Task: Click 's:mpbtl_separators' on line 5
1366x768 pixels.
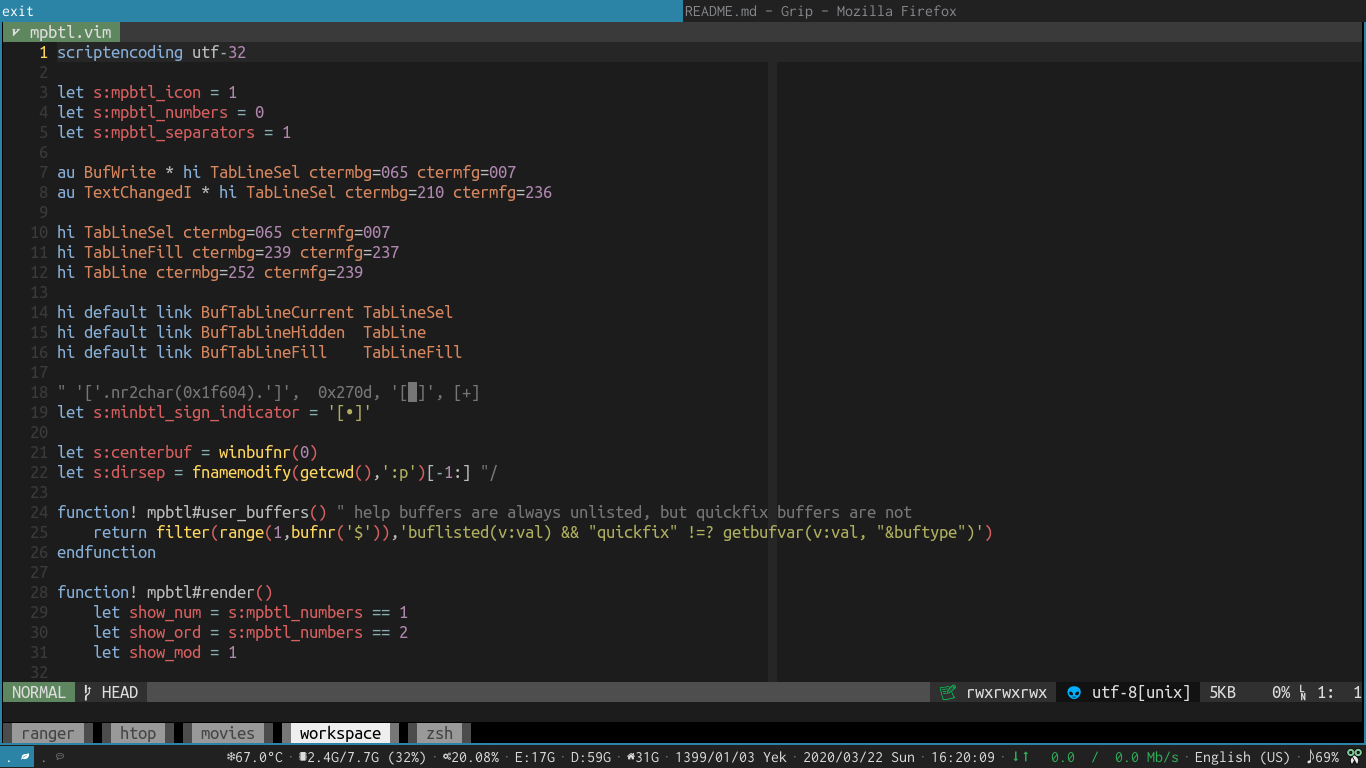Action: coord(174,132)
